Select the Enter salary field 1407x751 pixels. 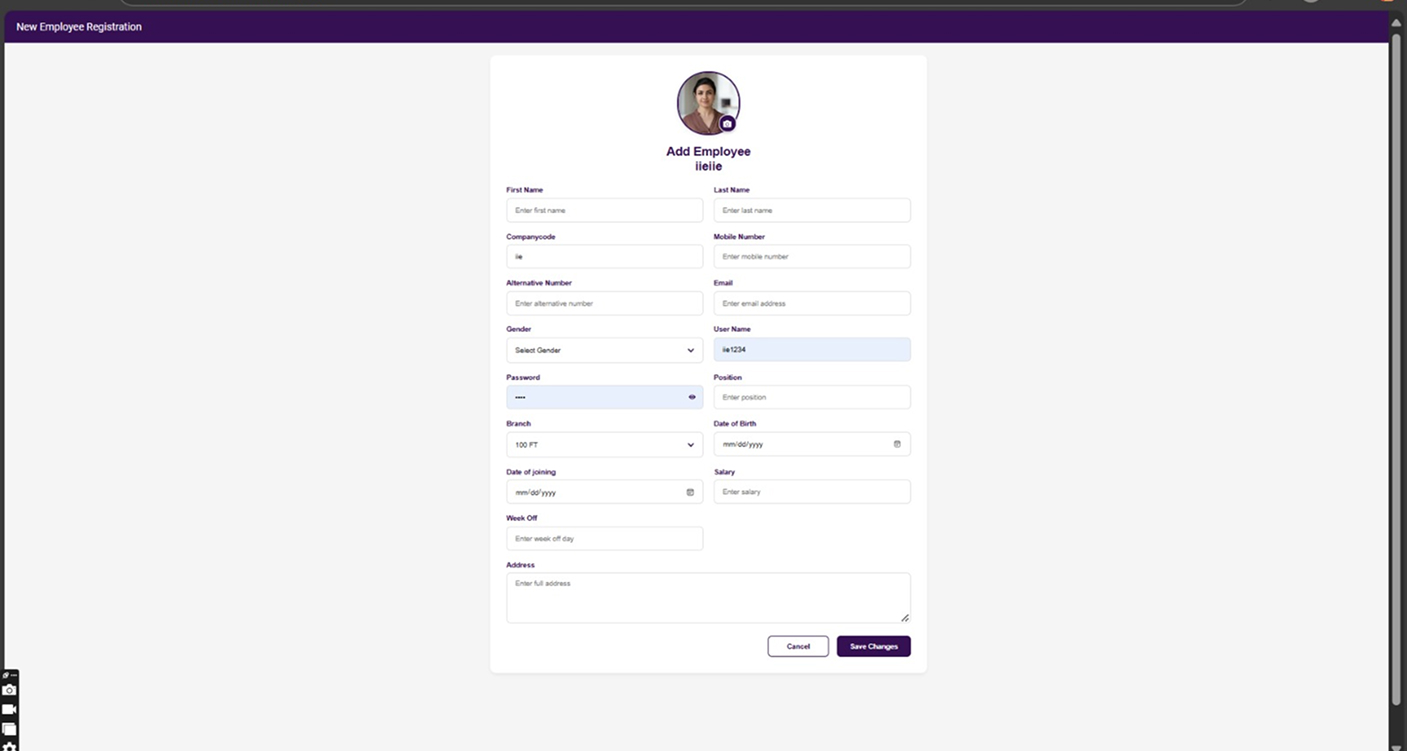pyautogui.click(x=811, y=492)
